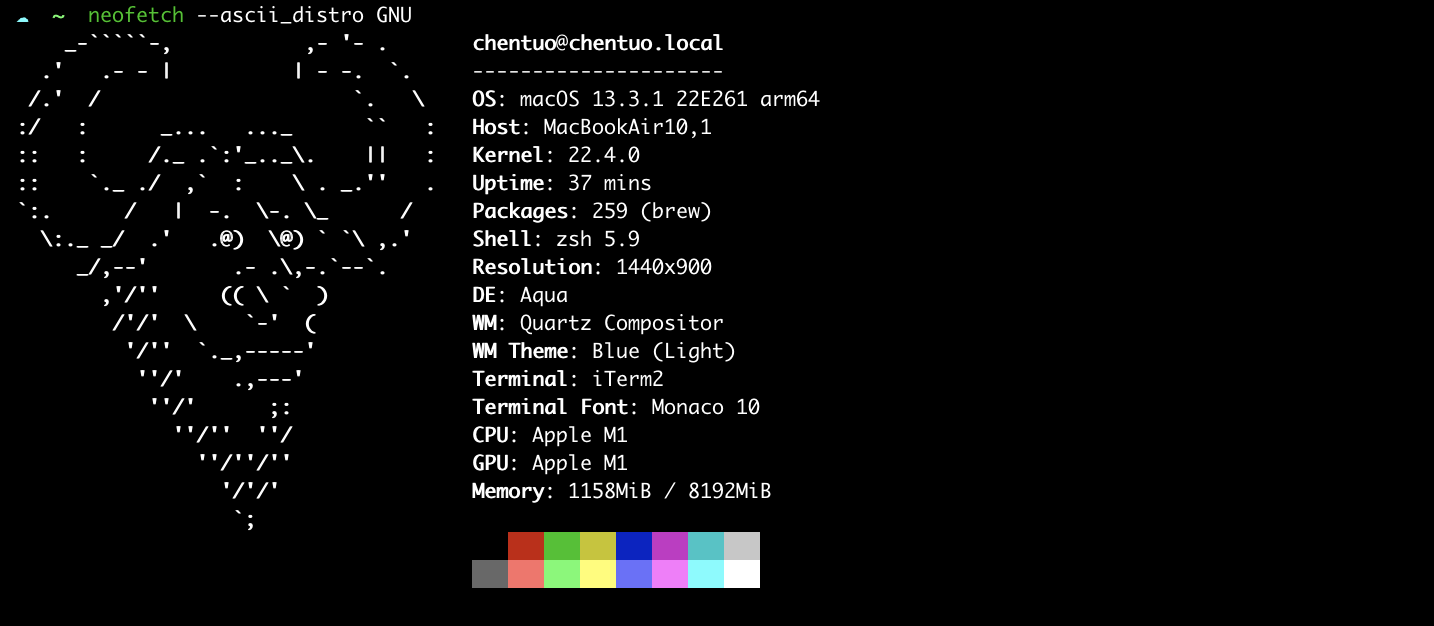The image size is (1434, 626).
Task: Click the Memory 1158MiB / 8192MiB line
Action: [x=621, y=491]
